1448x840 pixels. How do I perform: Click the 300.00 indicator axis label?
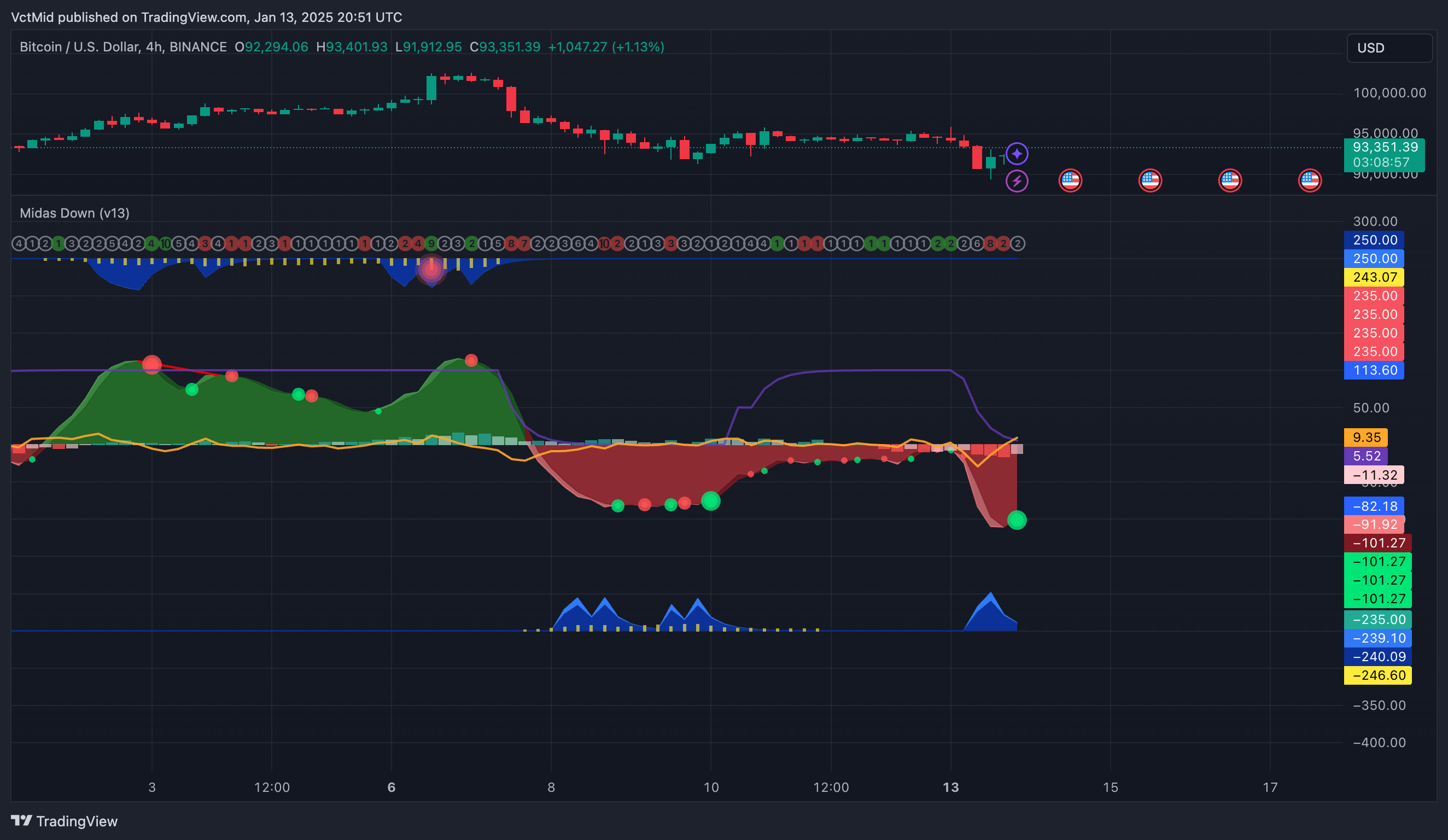pos(1375,222)
